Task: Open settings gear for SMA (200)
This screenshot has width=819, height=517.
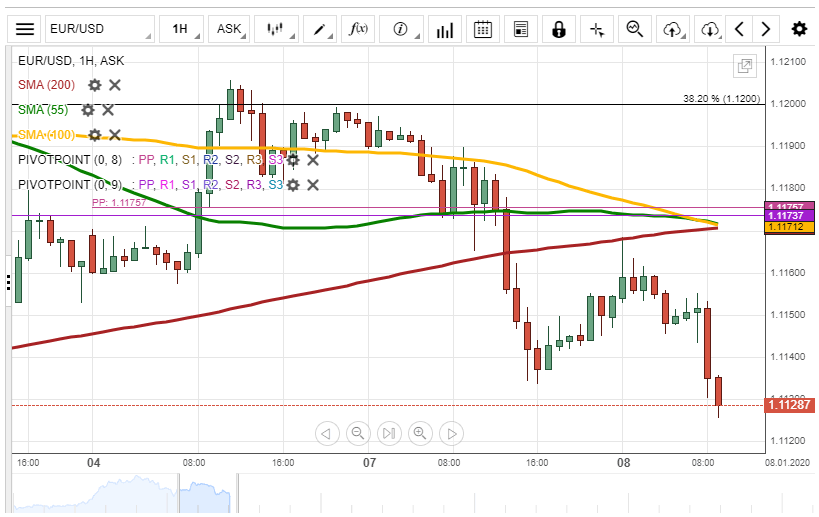Action: [x=95, y=85]
